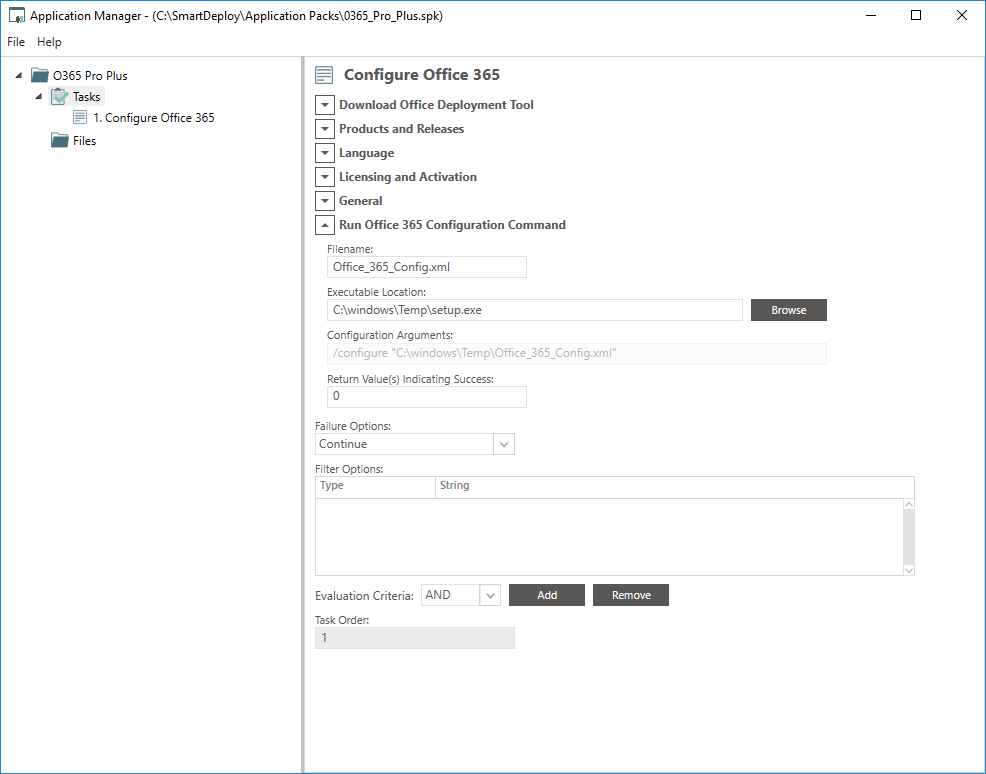Expand Products and Releases section
Image resolution: width=986 pixels, height=774 pixels.
point(324,129)
